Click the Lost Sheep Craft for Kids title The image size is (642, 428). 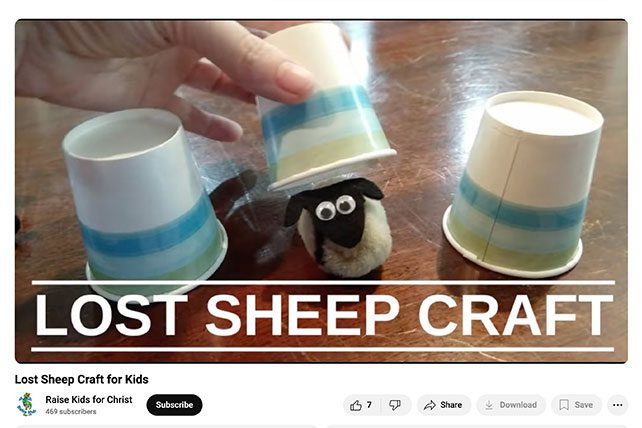(81, 380)
